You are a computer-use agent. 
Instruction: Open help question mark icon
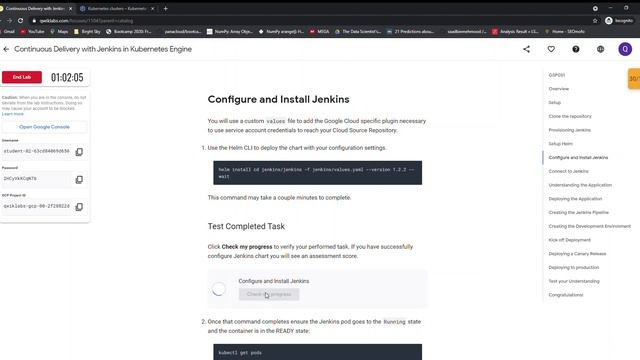576,49
